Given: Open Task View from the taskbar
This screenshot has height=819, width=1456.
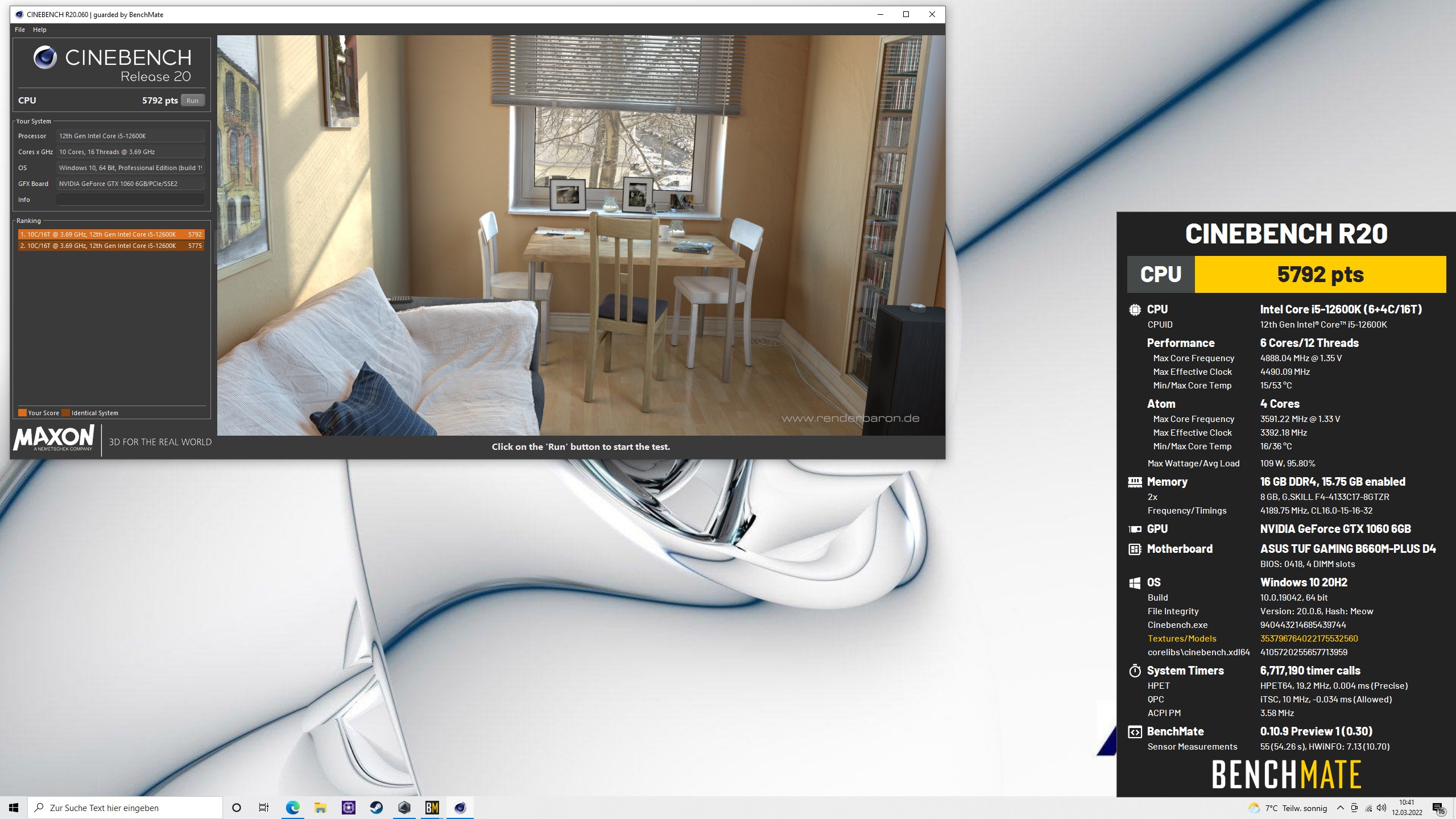Looking at the screenshot, I should [264, 808].
